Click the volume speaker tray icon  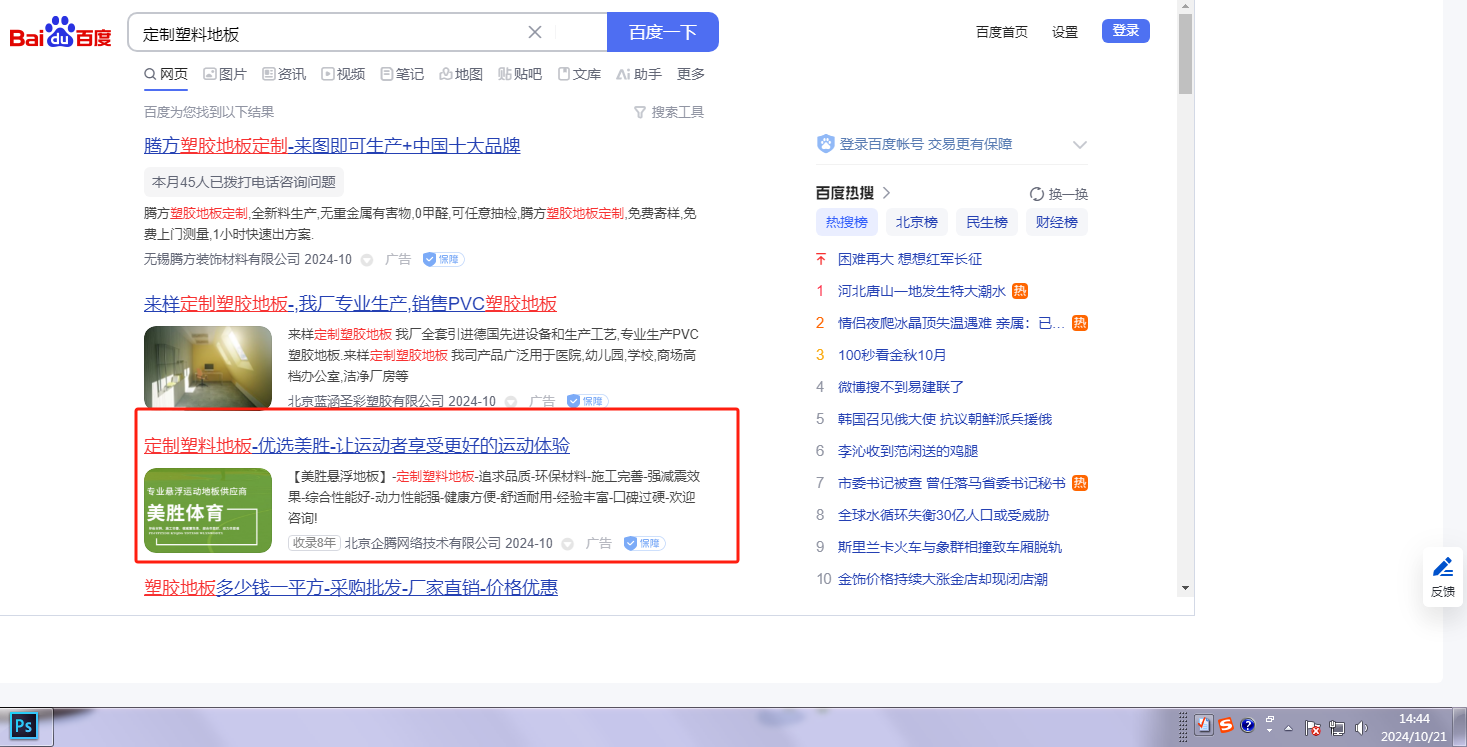pos(1359,727)
